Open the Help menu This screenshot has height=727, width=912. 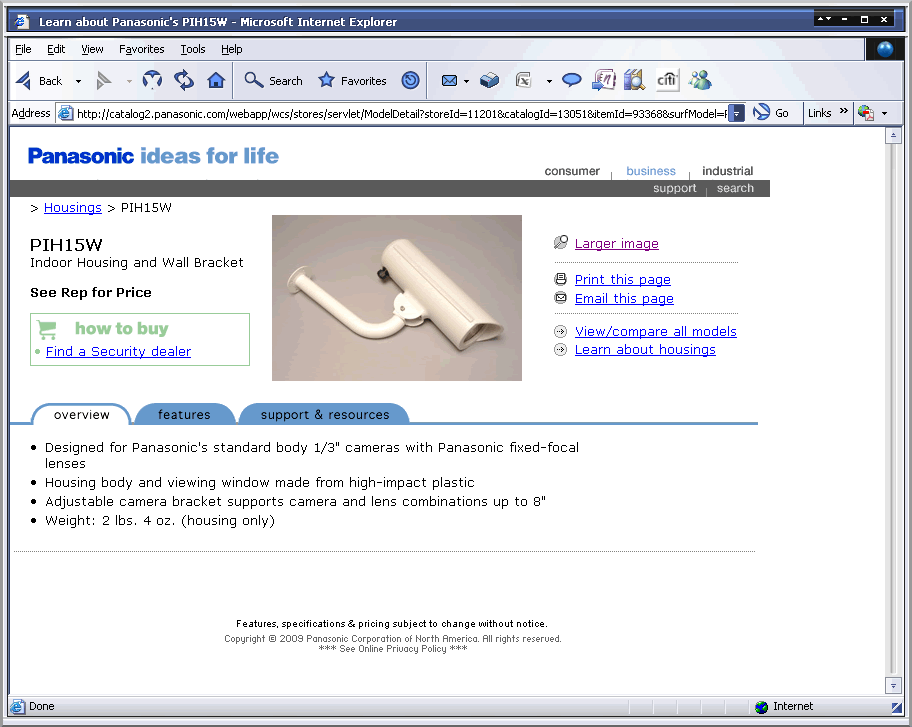231,49
